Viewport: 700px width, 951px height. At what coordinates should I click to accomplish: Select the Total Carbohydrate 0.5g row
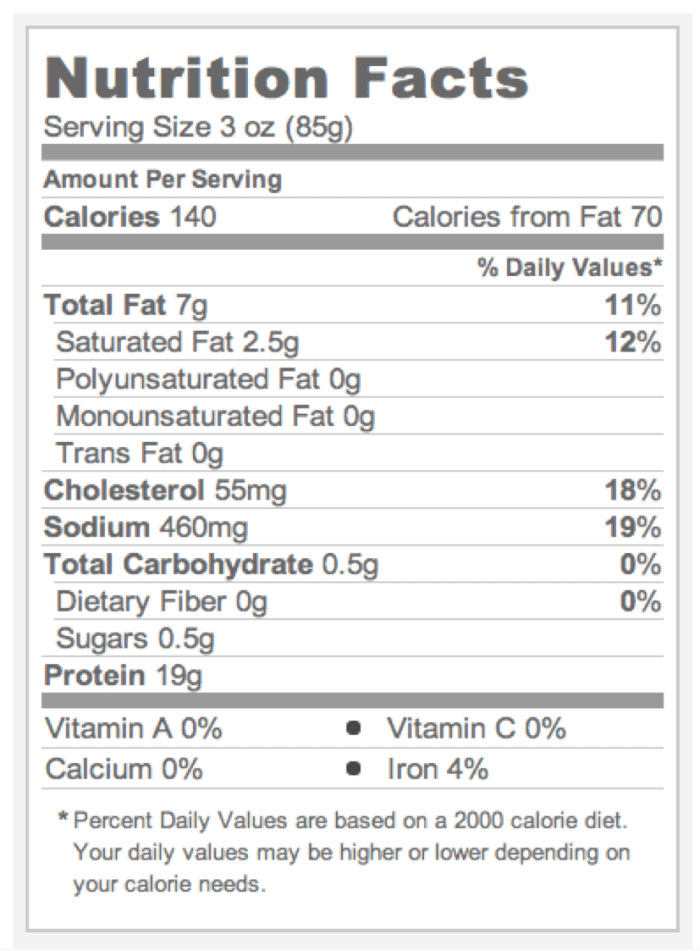(211, 565)
